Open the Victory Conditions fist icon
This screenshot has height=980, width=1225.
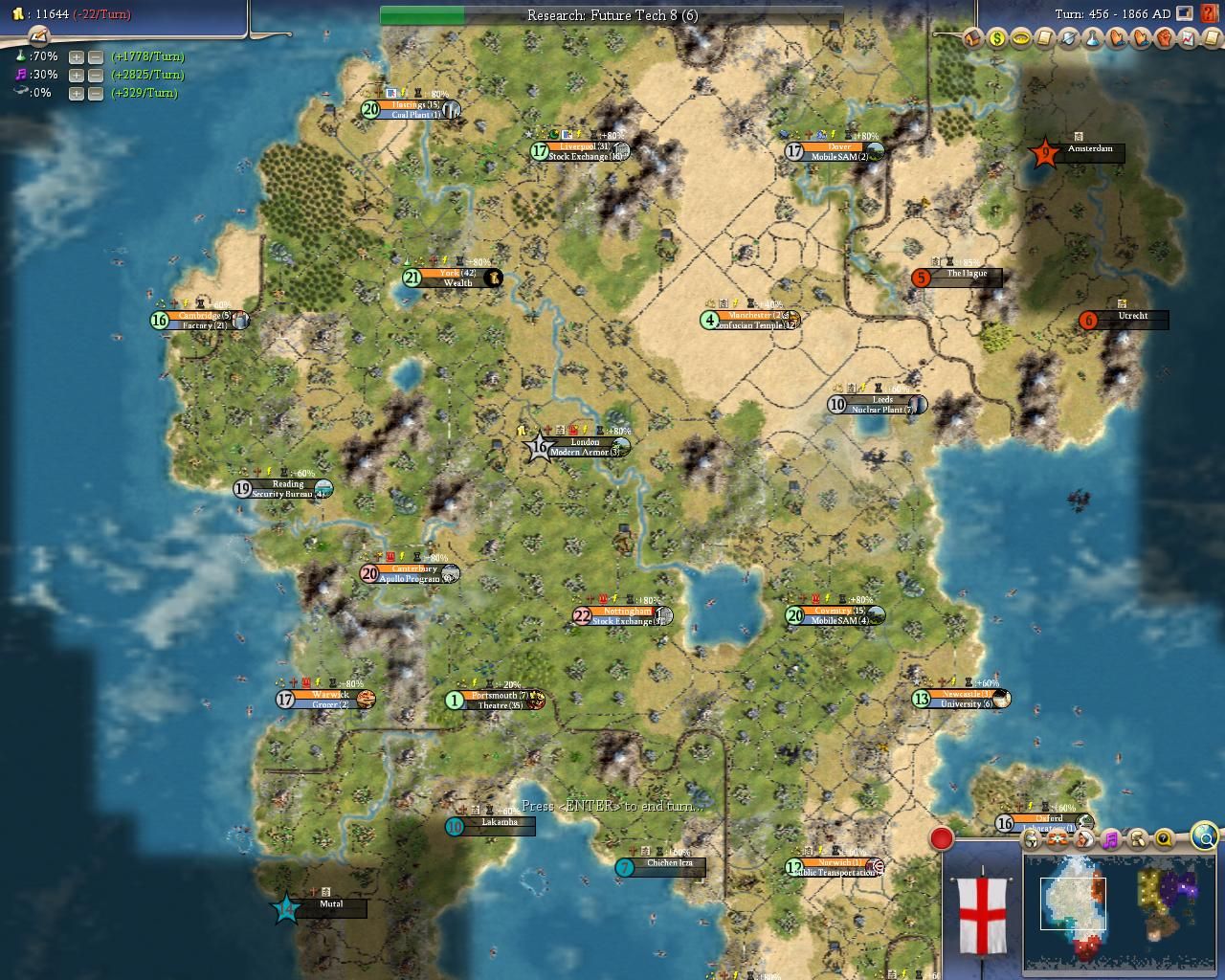[x=1165, y=38]
